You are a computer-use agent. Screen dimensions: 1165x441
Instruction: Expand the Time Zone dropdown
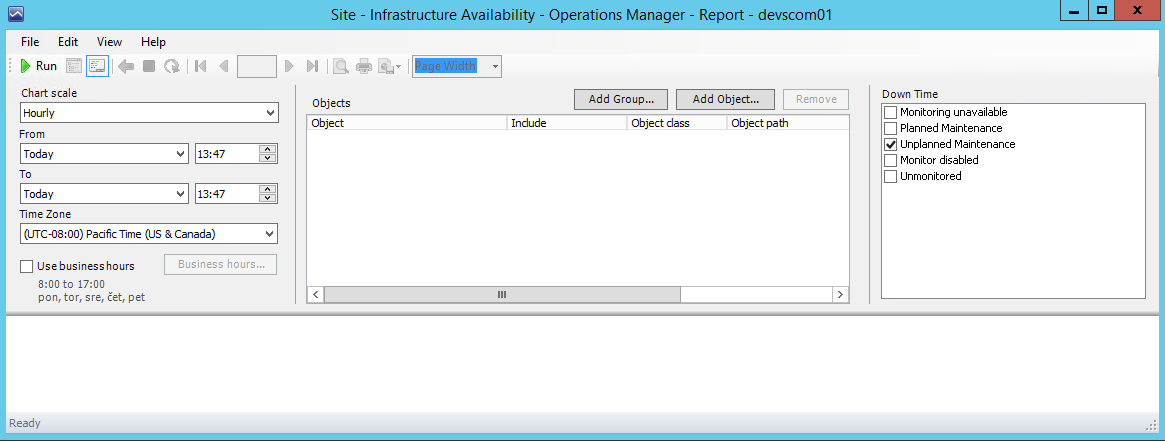pos(148,234)
